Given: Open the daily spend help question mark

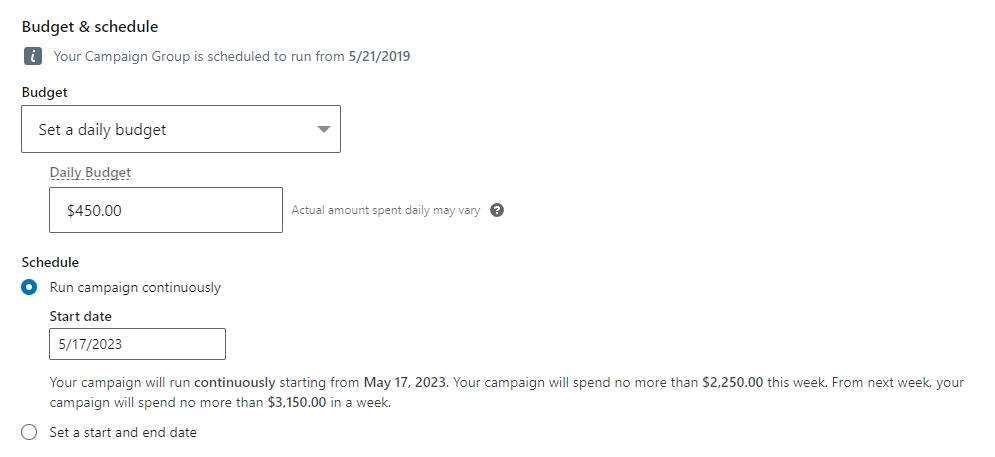Looking at the screenshot, I should tap(498, 210).
